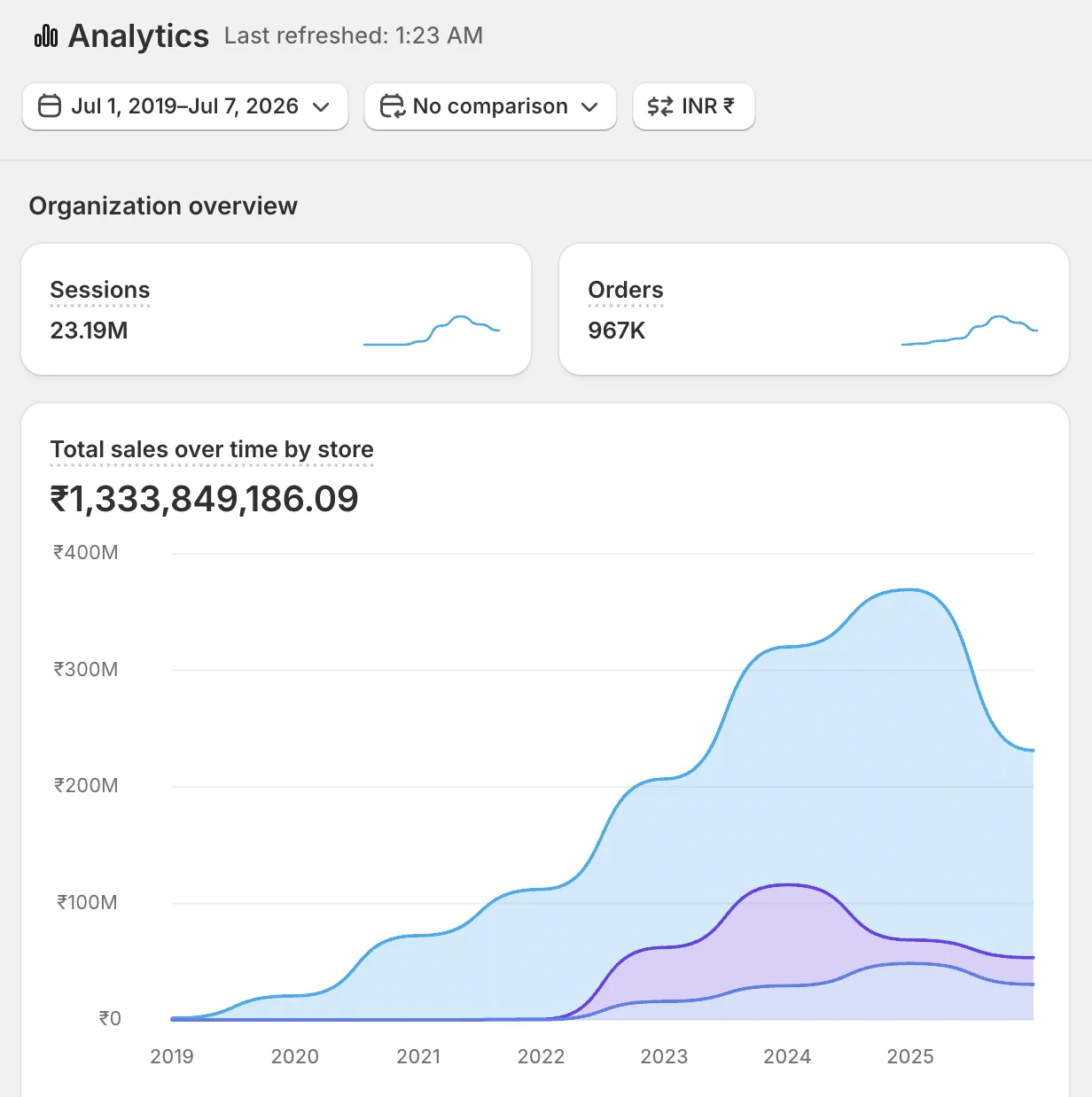Click the Last refreshed: 1:23 AM text
This screenshot has width=1092, height=1097.
coord(354,35)
